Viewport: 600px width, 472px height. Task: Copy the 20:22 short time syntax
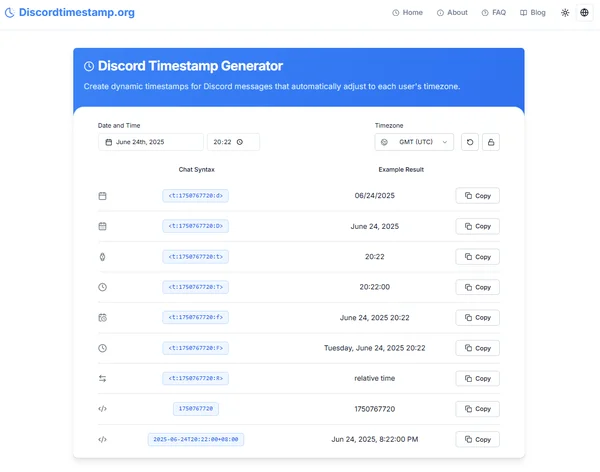coord(478,256)
